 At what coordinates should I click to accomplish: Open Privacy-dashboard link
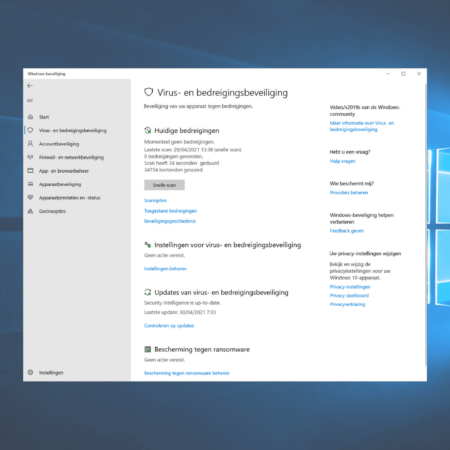coord(349,296)
